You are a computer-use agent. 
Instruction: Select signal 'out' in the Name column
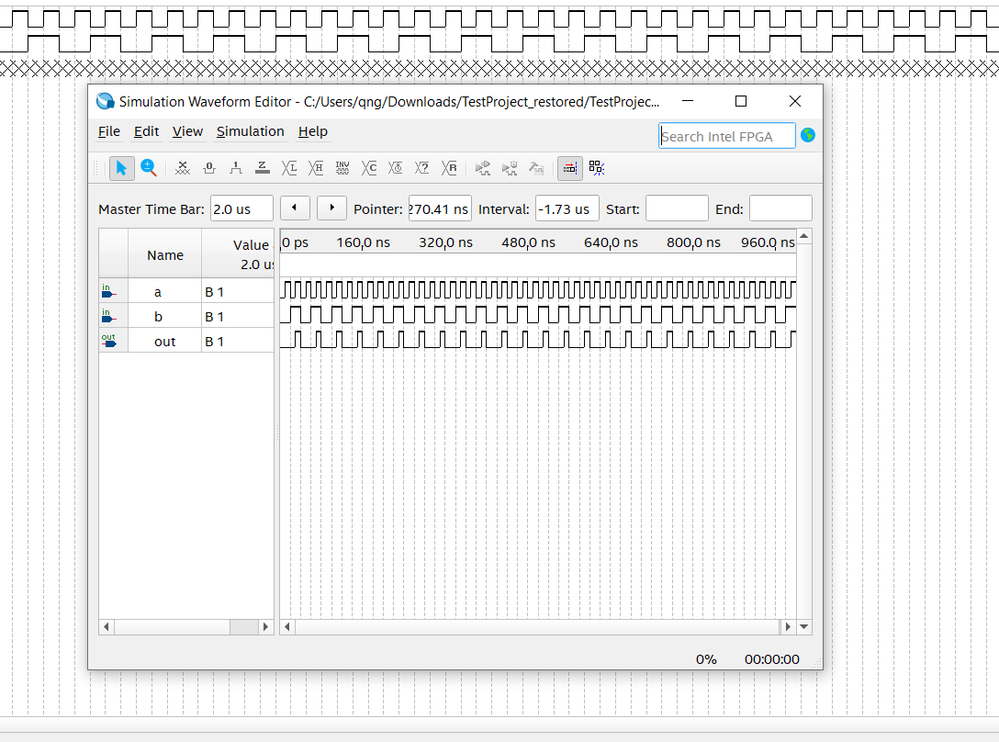[165, 342]
